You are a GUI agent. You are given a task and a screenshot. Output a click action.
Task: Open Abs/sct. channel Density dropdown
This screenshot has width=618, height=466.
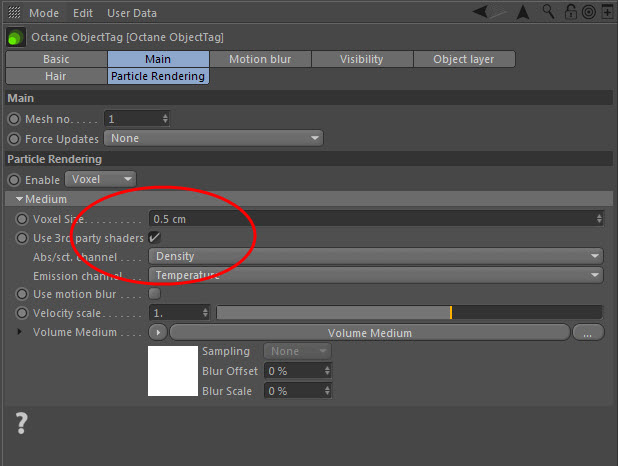(x=376, y=256)
